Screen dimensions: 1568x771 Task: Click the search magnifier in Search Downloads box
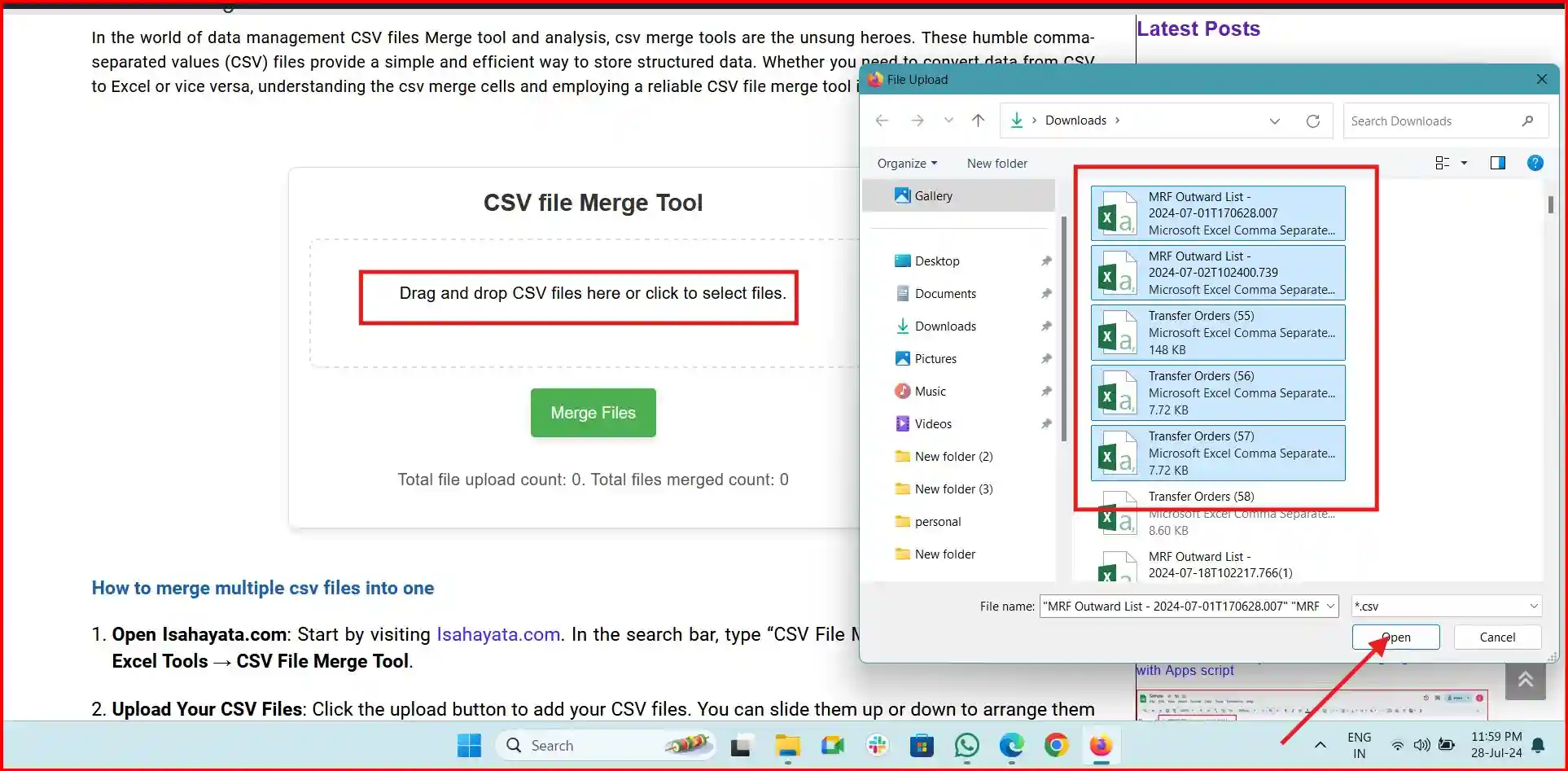pyautogui.click(x=1528, y=120)
